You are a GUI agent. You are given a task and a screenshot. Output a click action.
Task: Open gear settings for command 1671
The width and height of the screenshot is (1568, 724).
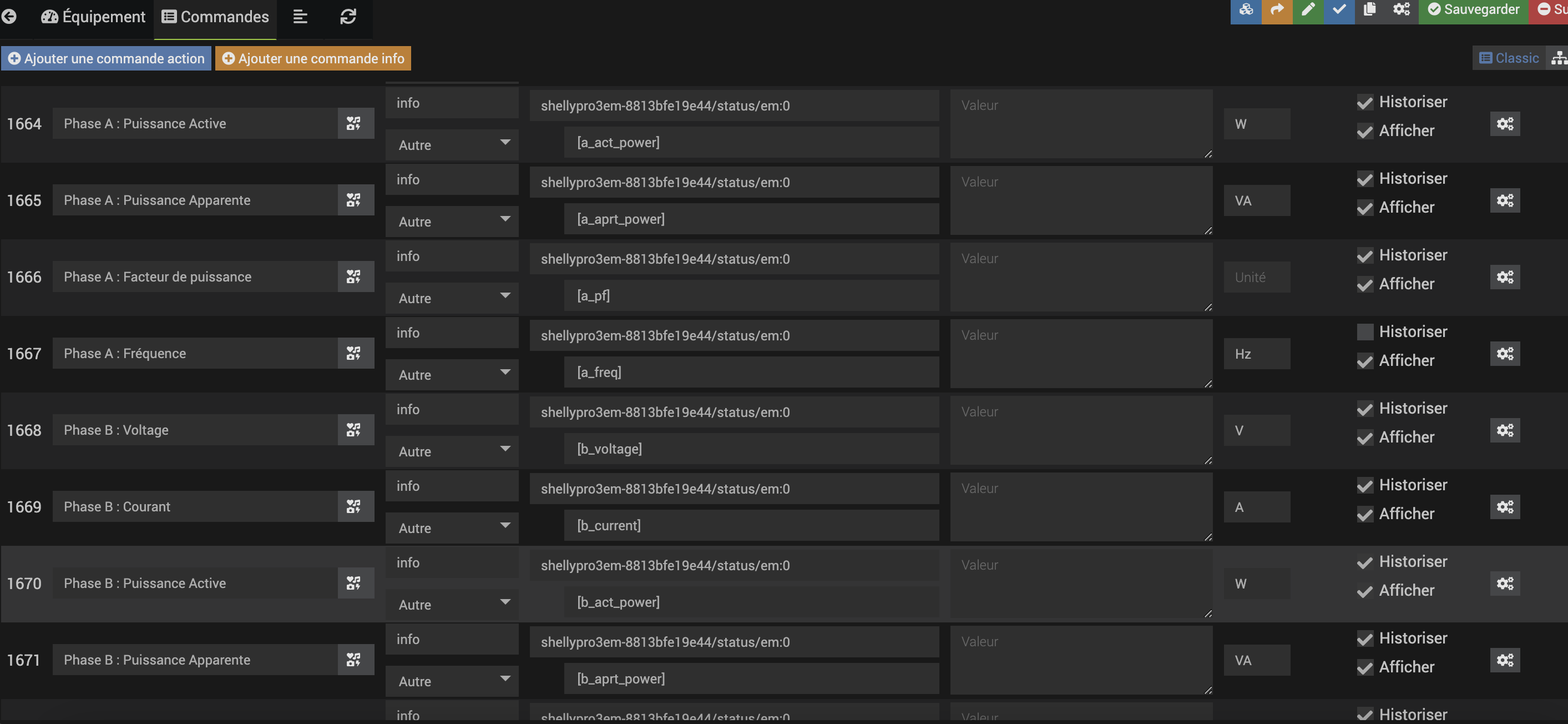[x=1505, y=660]
